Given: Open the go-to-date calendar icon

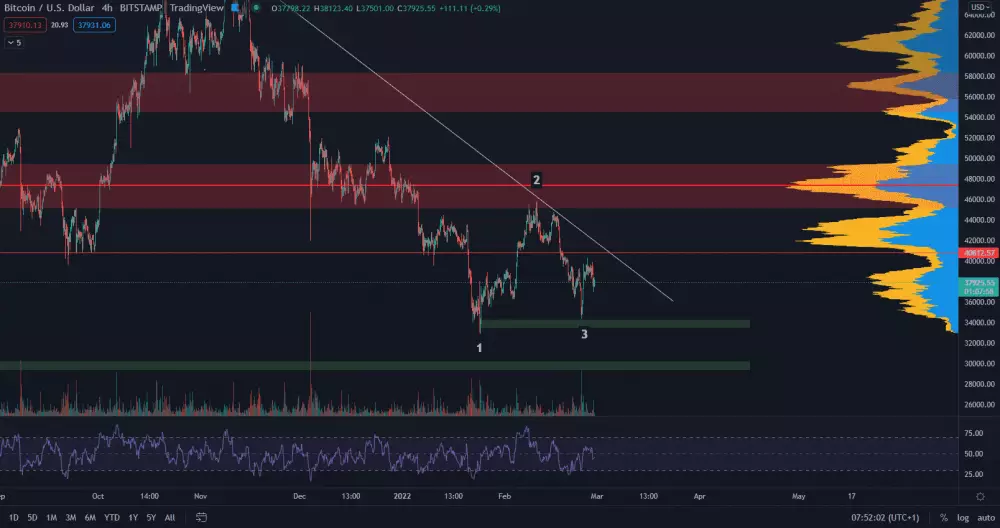Looking at the screenshot, I should click(202, 518).
